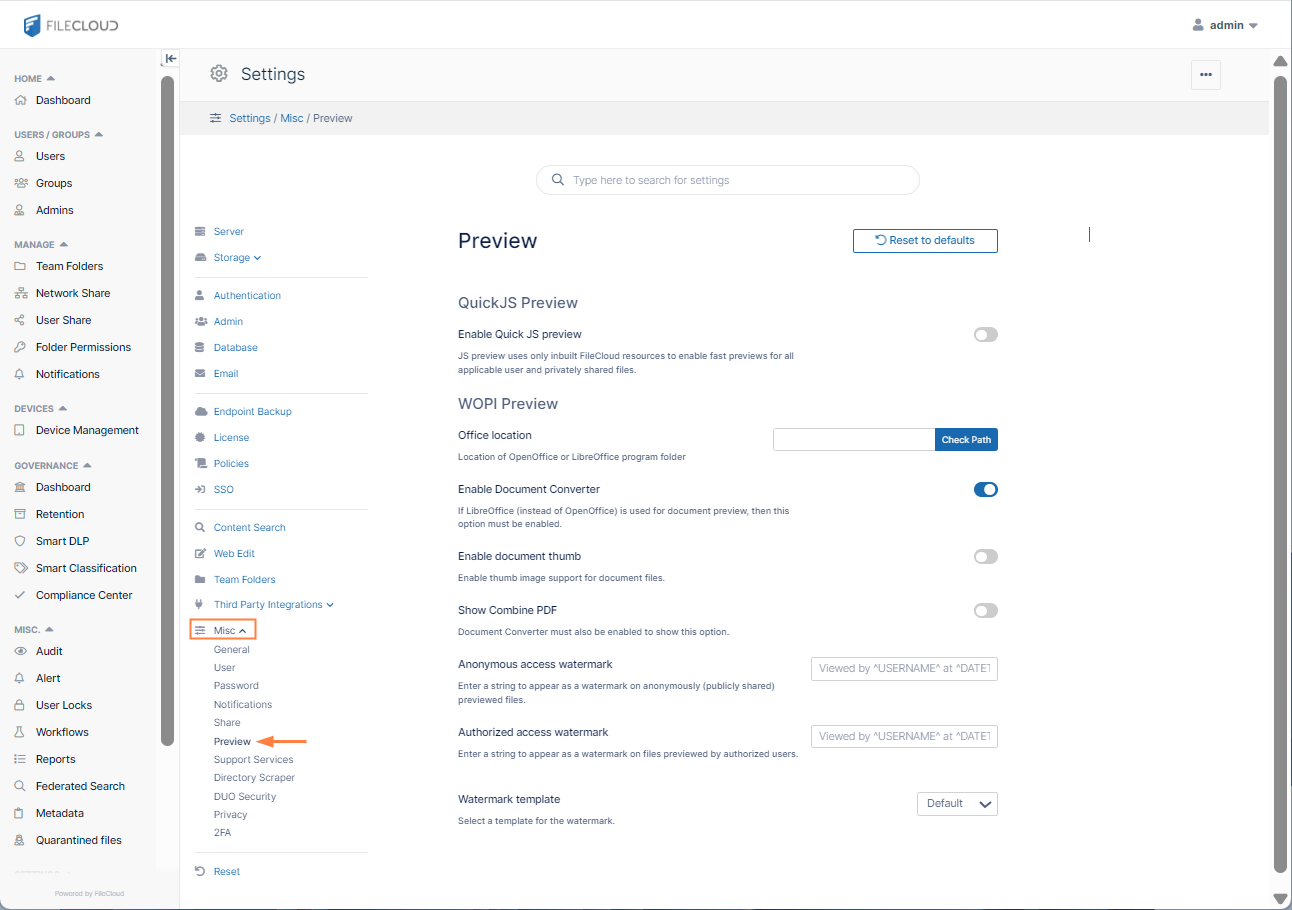Click the Smart DLP shield icon
Viewport: 1292px width, 910px height.
pos(20,541)
